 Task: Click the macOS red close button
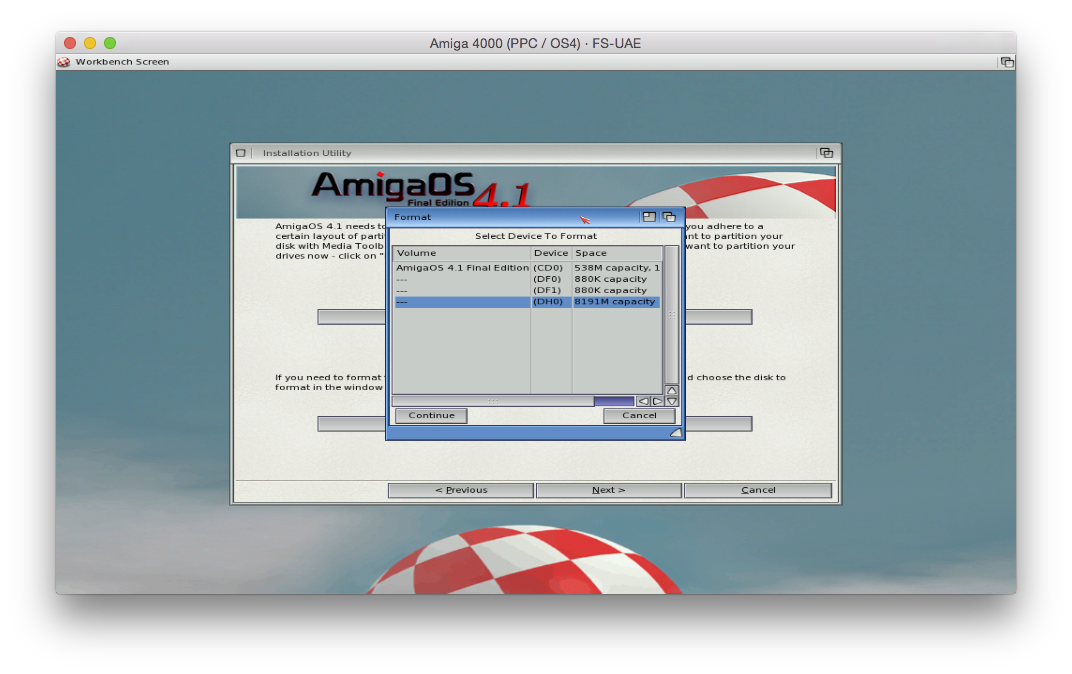[x=70, y=43]
